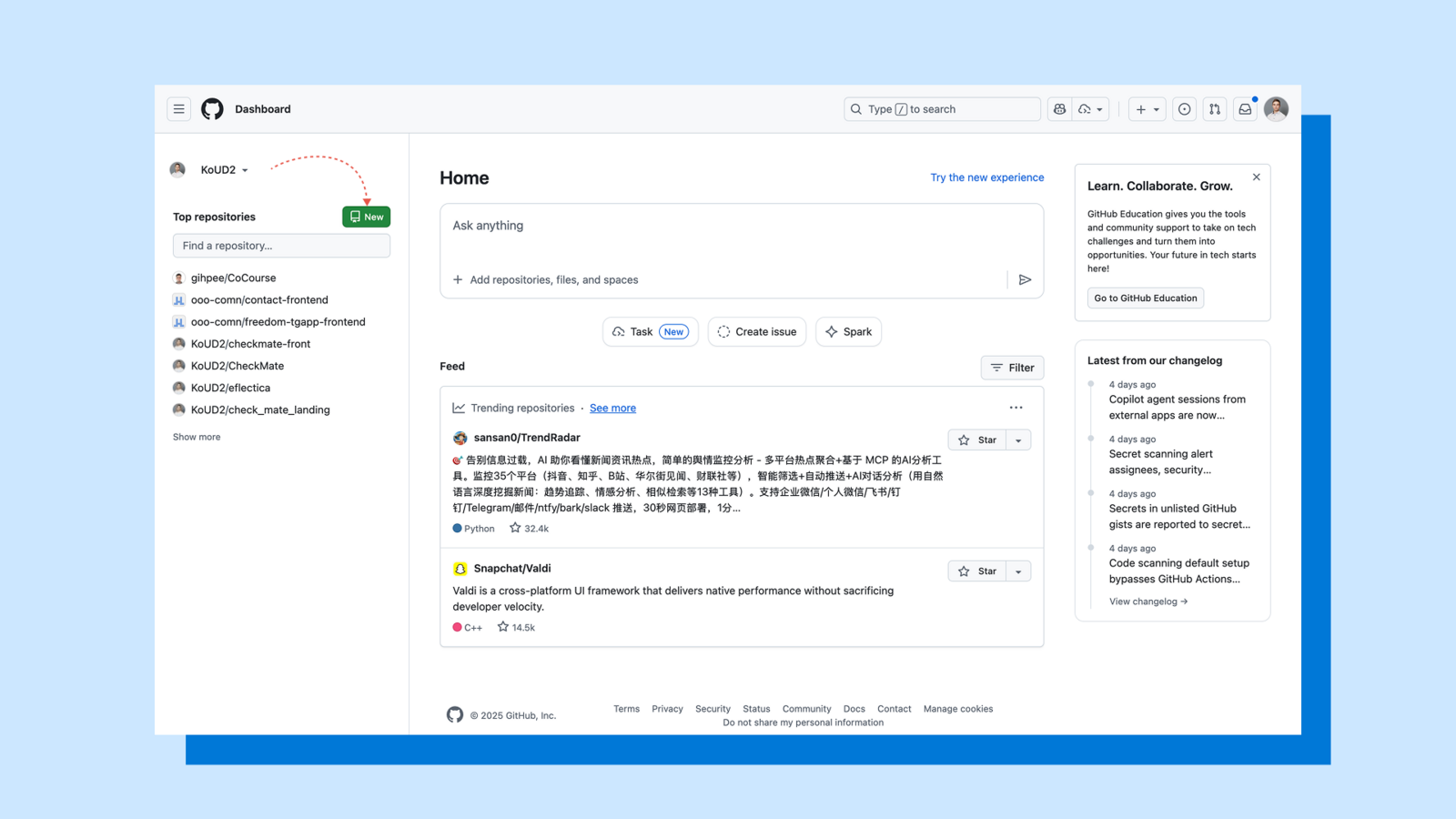The height and width of the screenshot is (819, 1456).
Task: Open KoUD2/eflectica repository
Action: click(230, 388)
